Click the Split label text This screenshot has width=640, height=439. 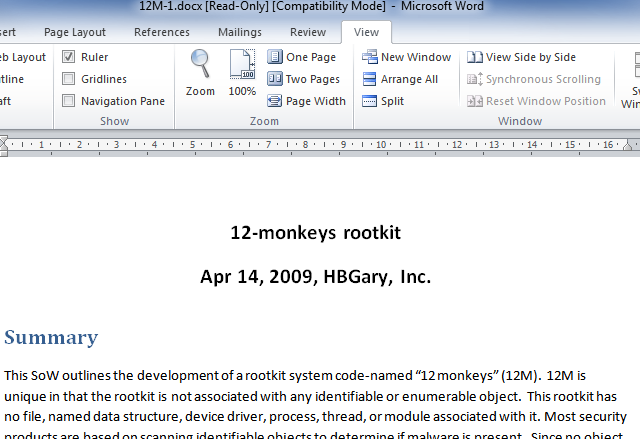click(x=392, y=101)
